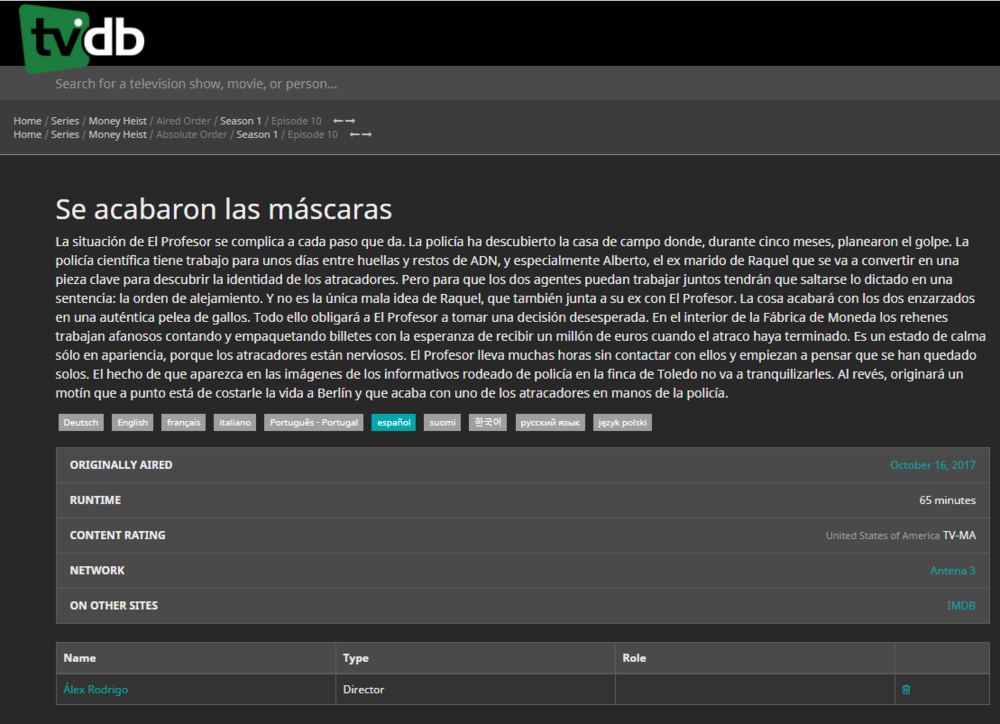1000x724 pixels.
Task: Open the IMDB link under On Other Sites
Action: coord(961,605)
